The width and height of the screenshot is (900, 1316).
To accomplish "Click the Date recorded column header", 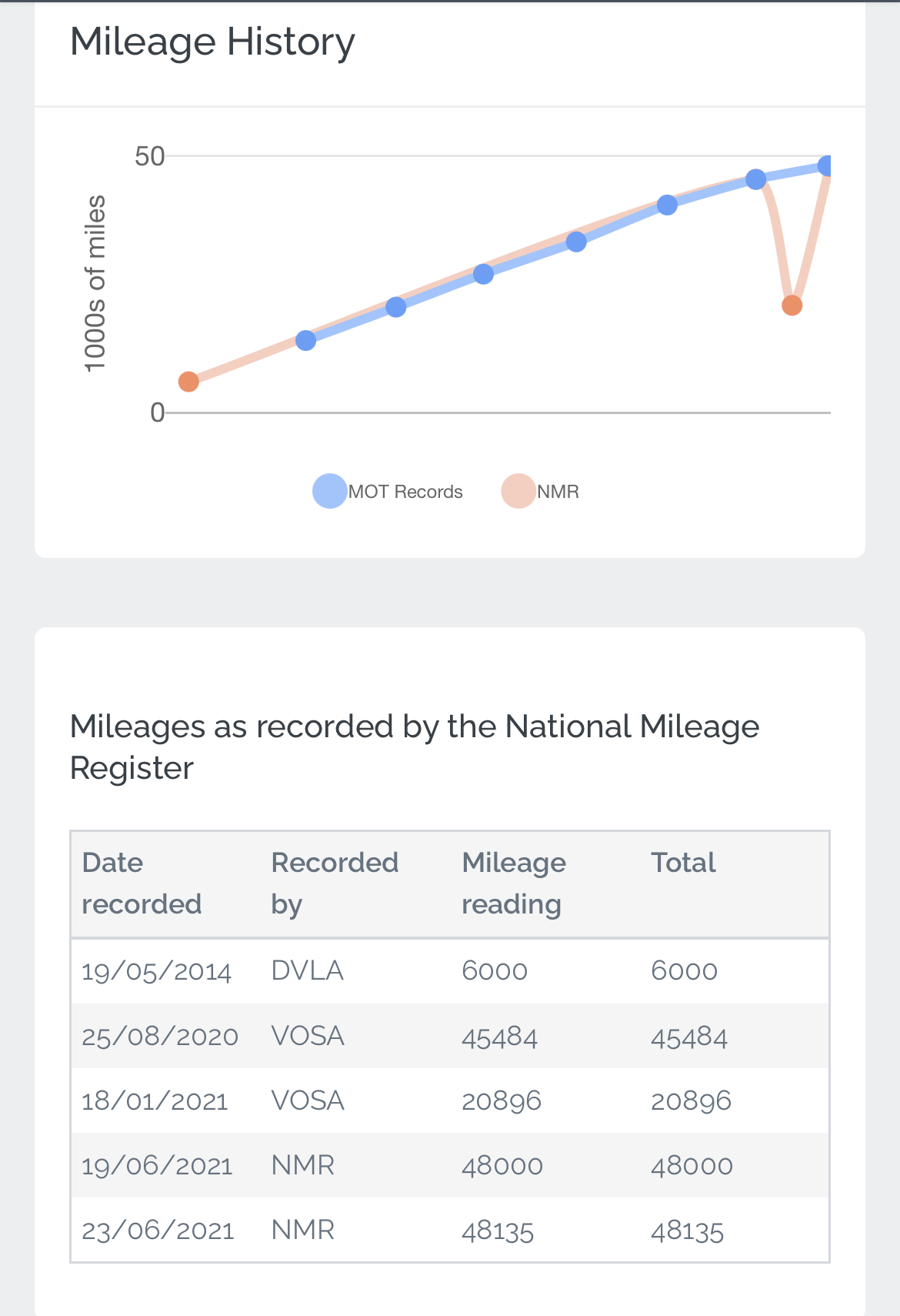I will [x=142, y=883].
